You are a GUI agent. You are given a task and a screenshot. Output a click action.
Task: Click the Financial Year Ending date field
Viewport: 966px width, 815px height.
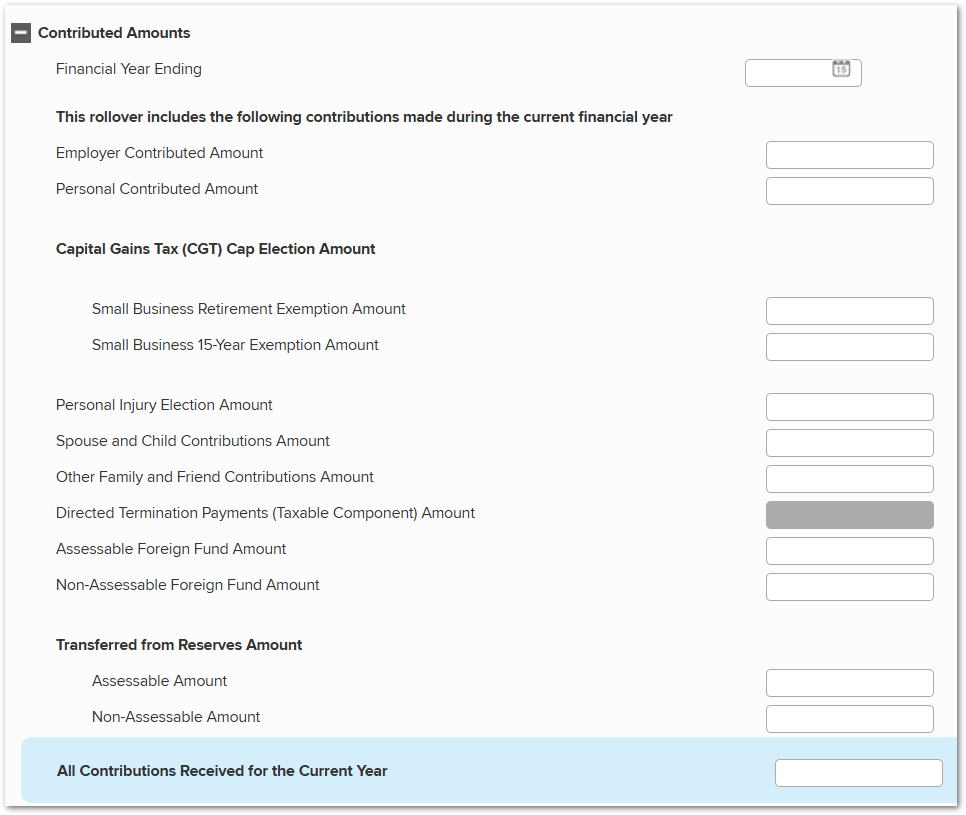(803, 73)
